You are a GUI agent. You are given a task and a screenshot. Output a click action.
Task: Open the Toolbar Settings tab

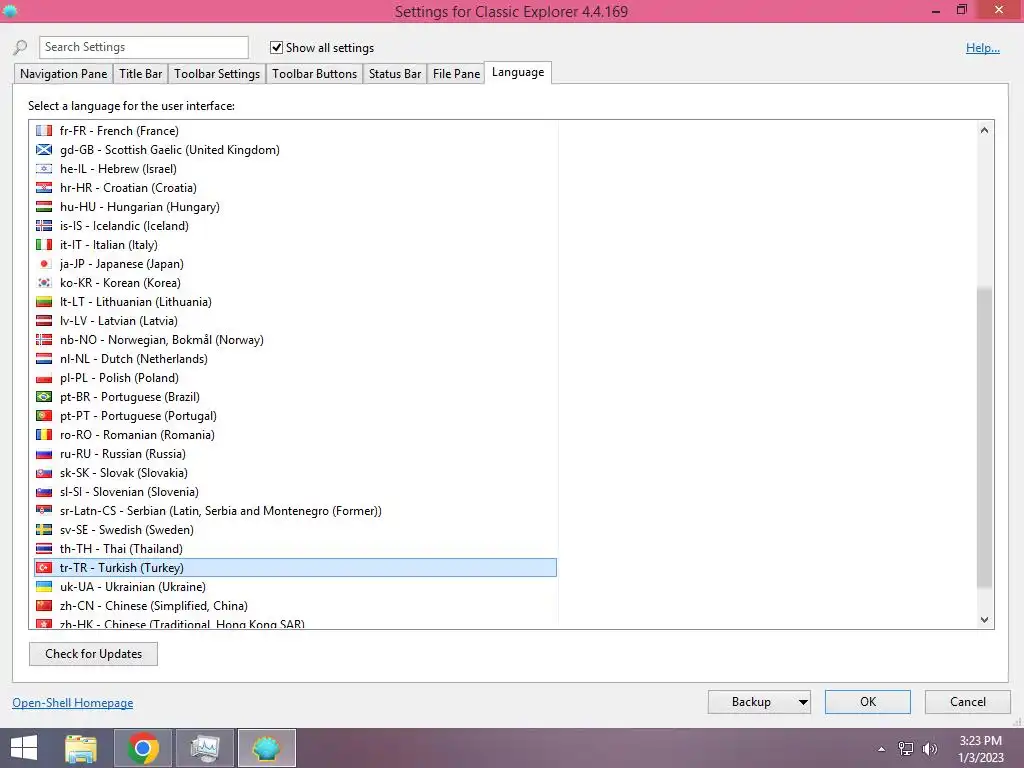coord(217,74)
